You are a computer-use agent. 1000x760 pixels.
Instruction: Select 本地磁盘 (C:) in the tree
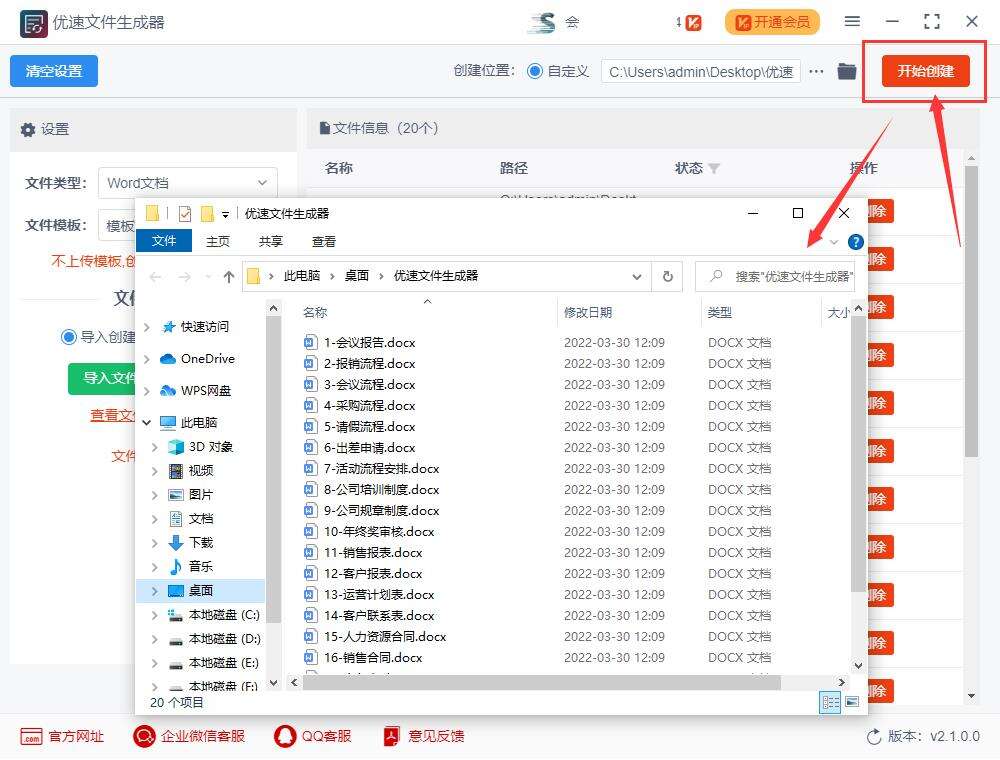point(223,615)
